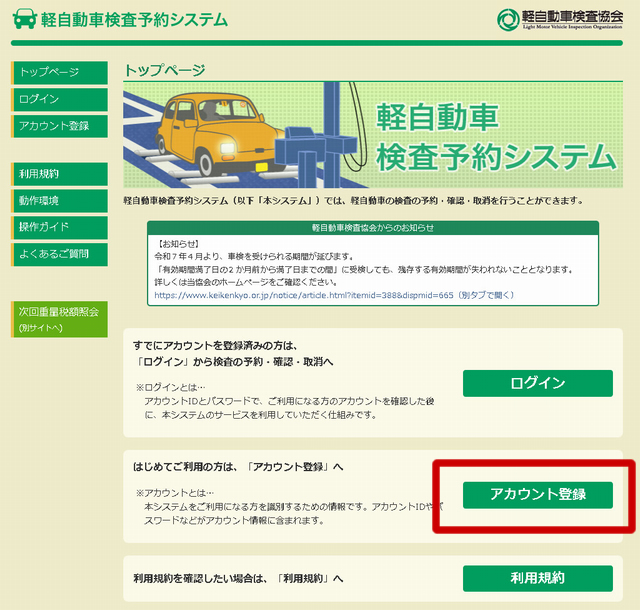Click the green car icon in header
Image resolution: width=640 pixels, height=610 pixels.
coord(24,19)
